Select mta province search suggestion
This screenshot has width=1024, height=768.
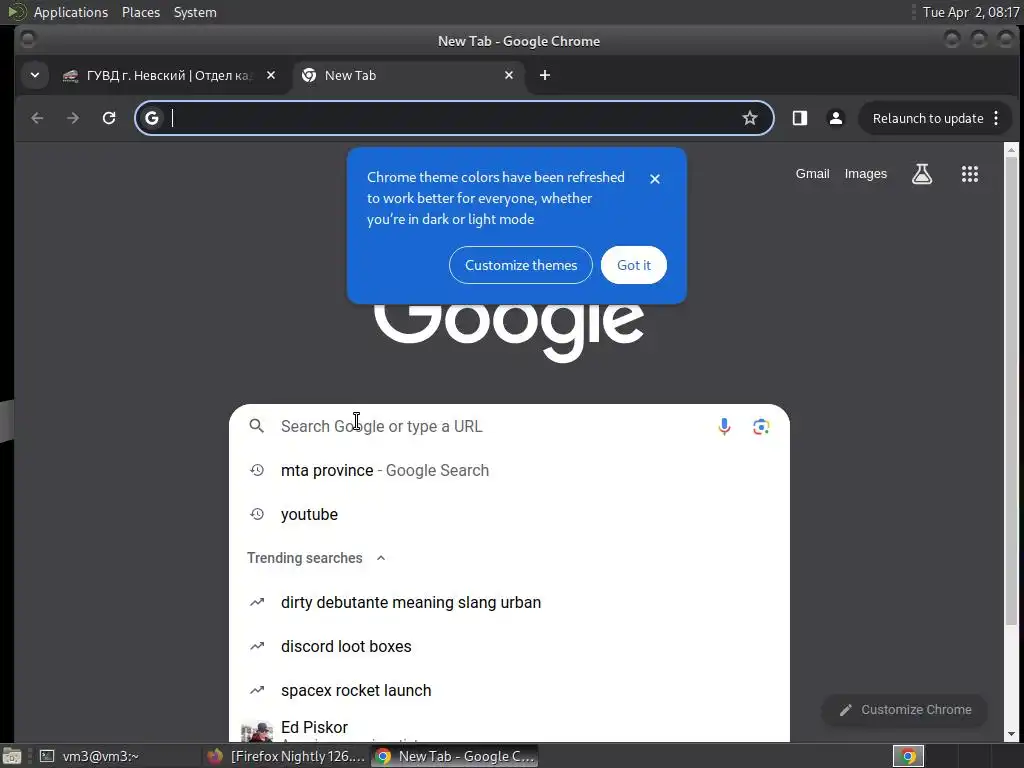click(509, 470)
